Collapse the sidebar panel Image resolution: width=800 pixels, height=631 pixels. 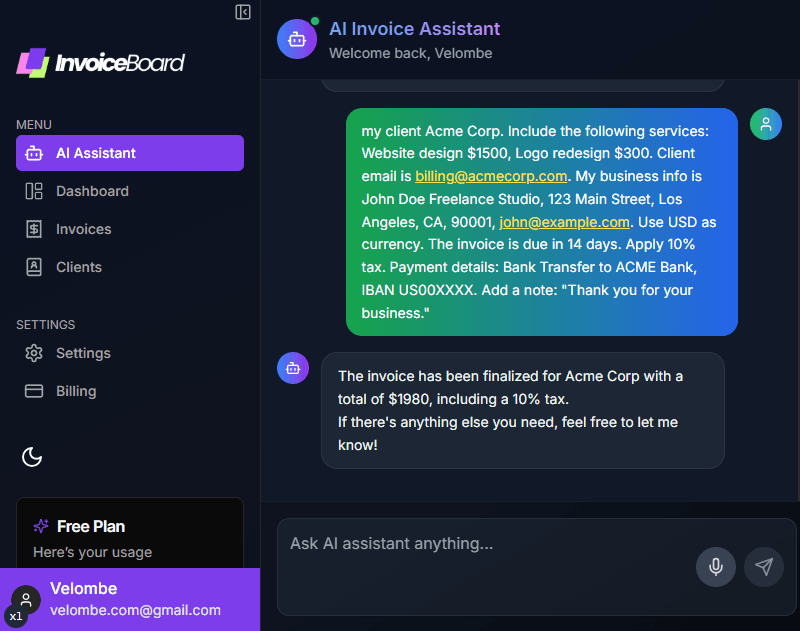click(243, 12)
